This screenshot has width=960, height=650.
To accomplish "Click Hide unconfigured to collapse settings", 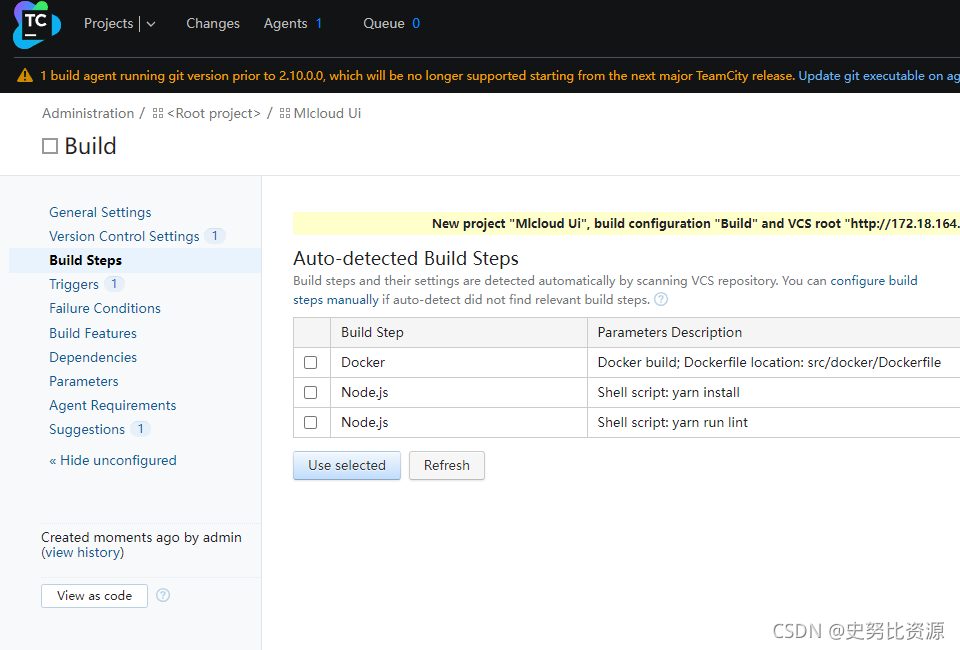I will (x=118, y=460).
